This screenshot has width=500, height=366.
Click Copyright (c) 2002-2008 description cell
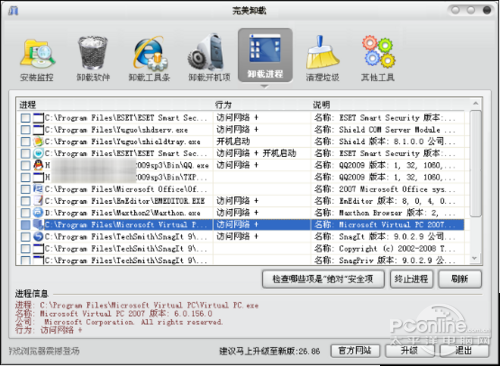coord(384,249)
